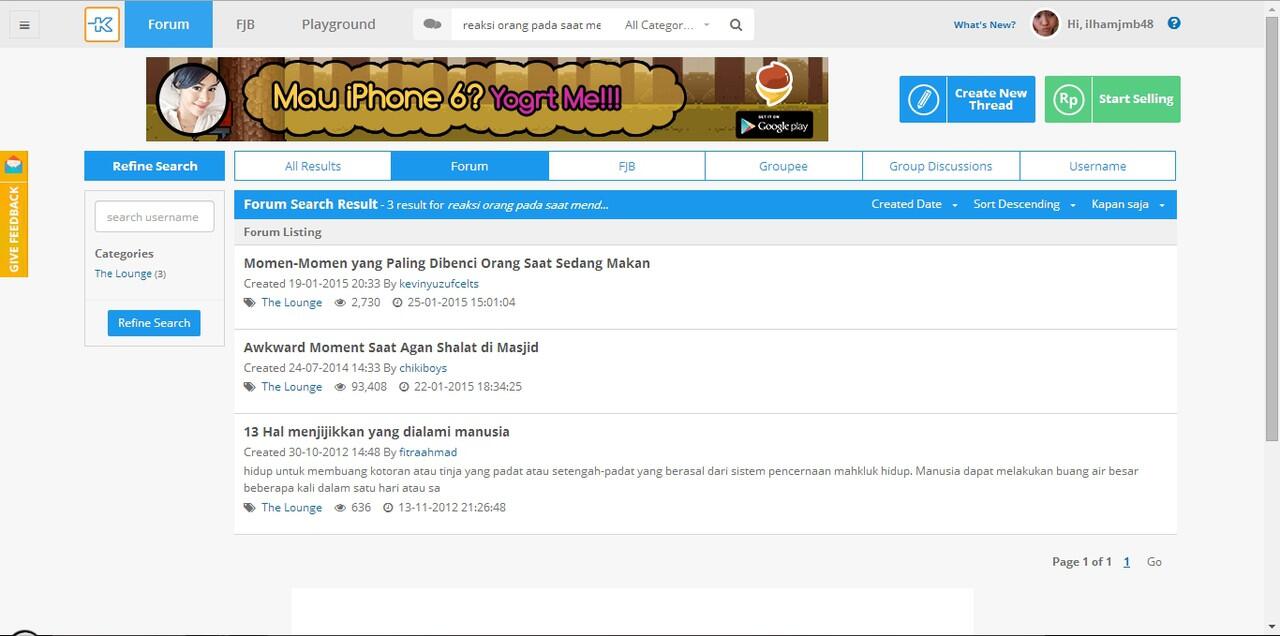Open the All Categories dropdown
1280x636 pixels.
667,25
